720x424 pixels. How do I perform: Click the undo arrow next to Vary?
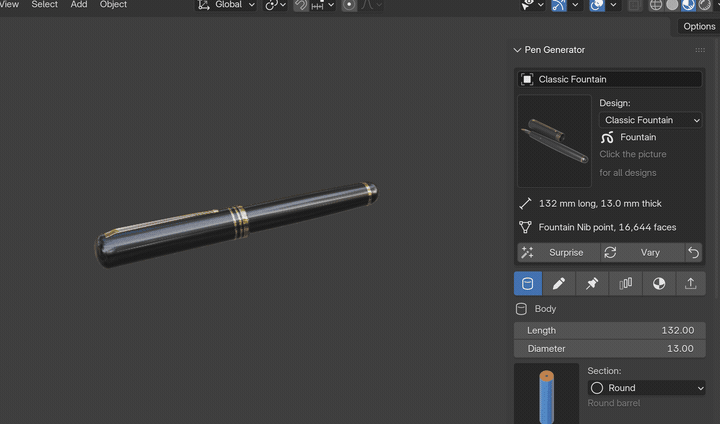click(694, 253)
